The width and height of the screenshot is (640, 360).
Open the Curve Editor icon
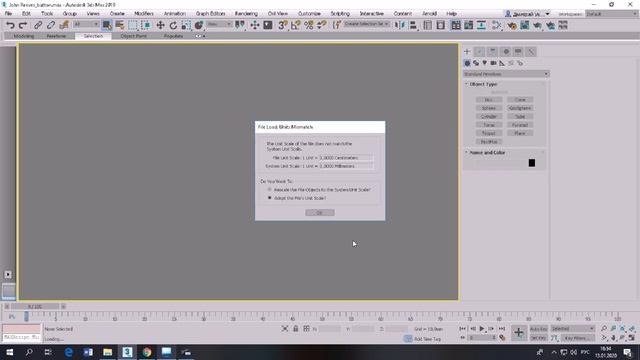coord(468,25)
